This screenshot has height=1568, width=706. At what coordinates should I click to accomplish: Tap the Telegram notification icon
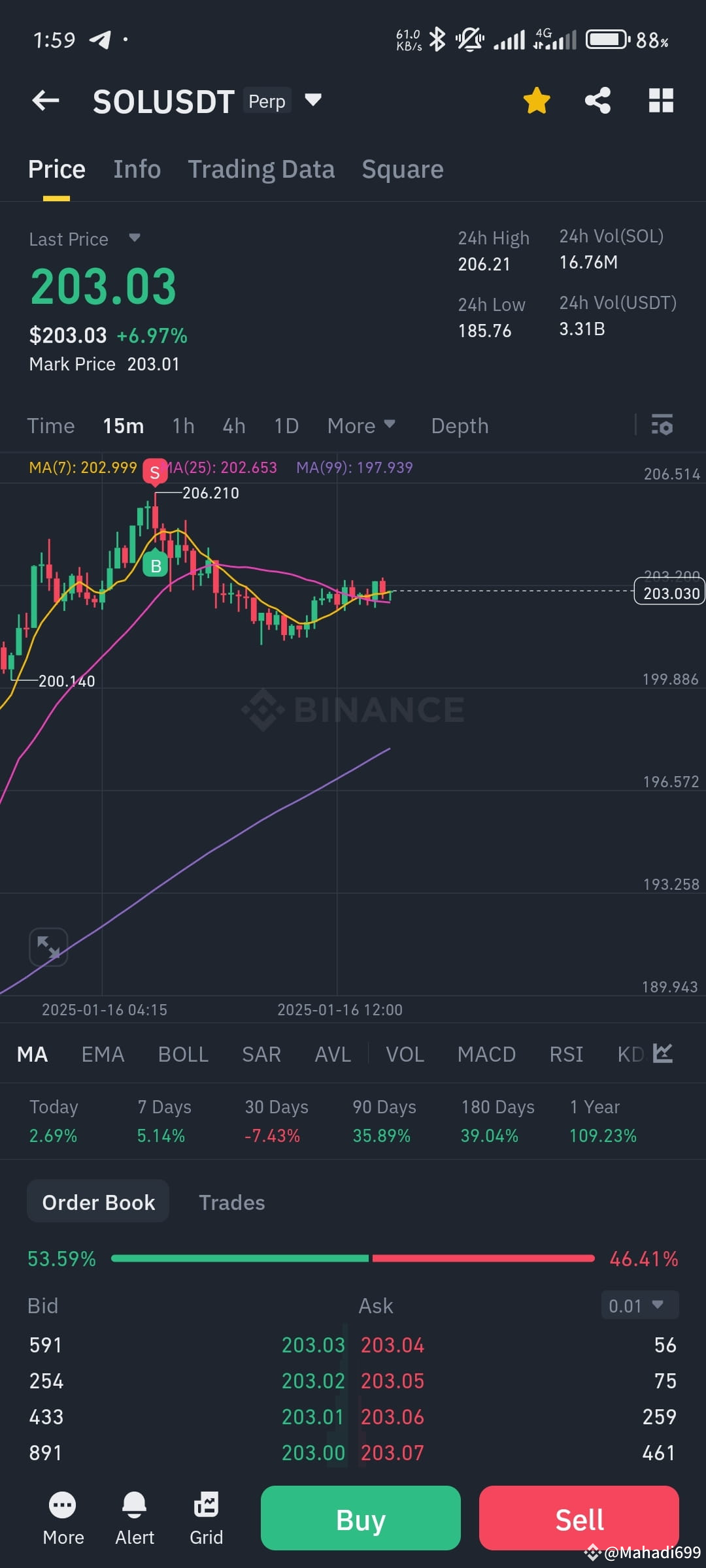click(100, 40)
